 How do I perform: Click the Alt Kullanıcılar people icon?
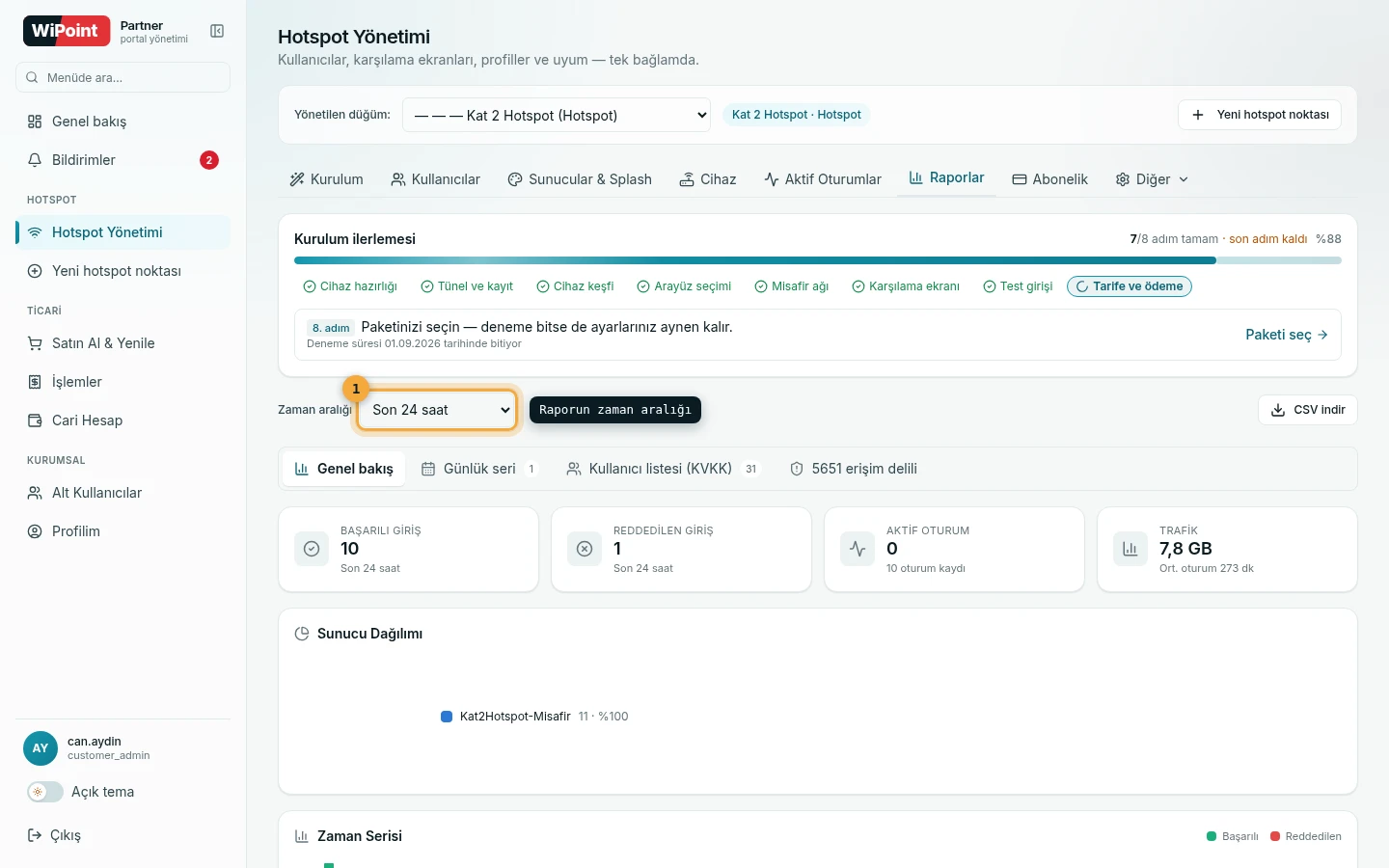[35, 493]
